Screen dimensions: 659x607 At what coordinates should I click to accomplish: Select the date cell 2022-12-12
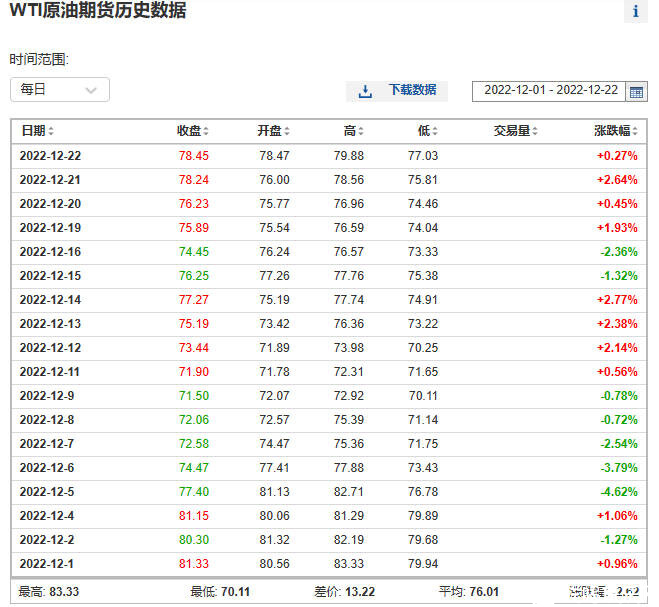coord(50,348)
